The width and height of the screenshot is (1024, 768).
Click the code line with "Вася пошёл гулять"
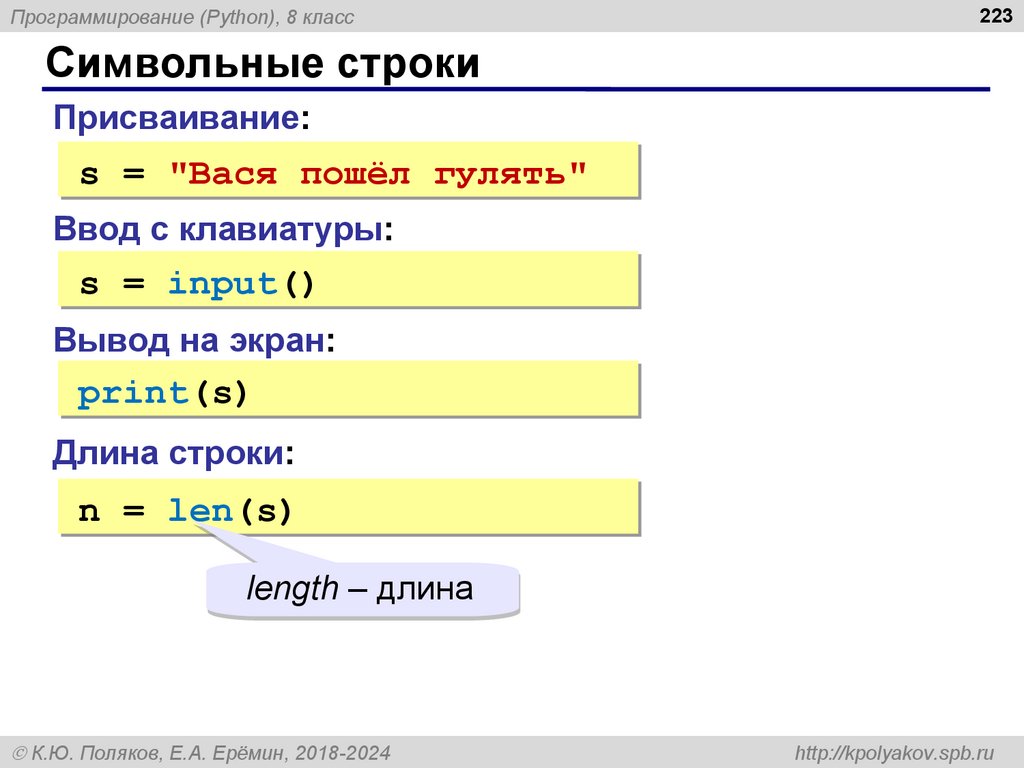[349, 170]
